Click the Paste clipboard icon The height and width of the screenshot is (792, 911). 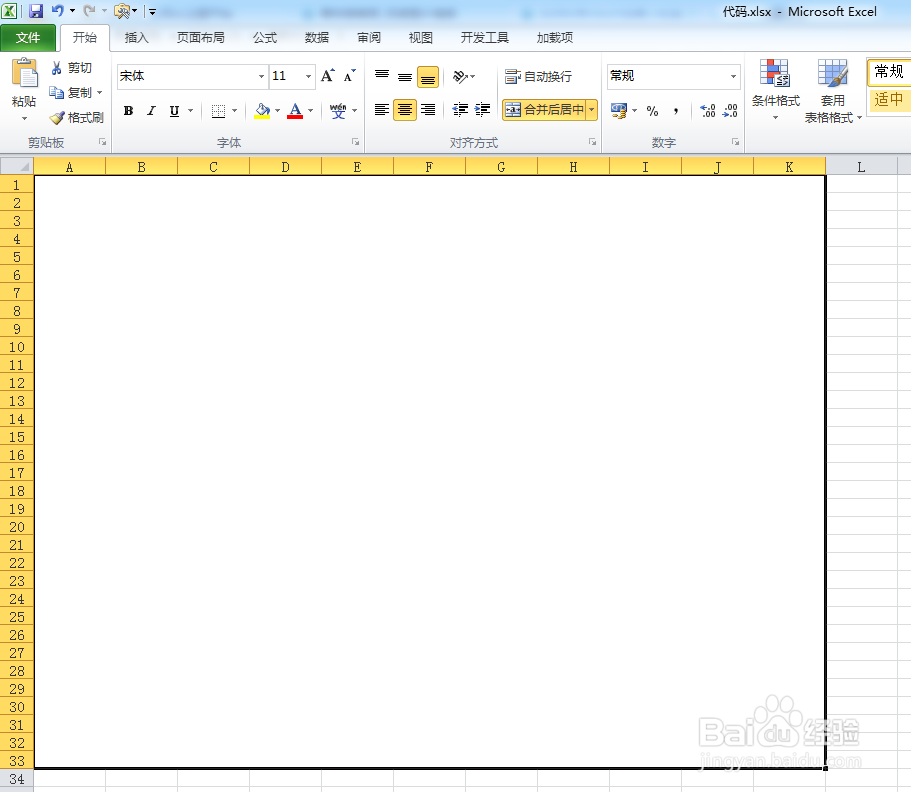click(24, 74)
